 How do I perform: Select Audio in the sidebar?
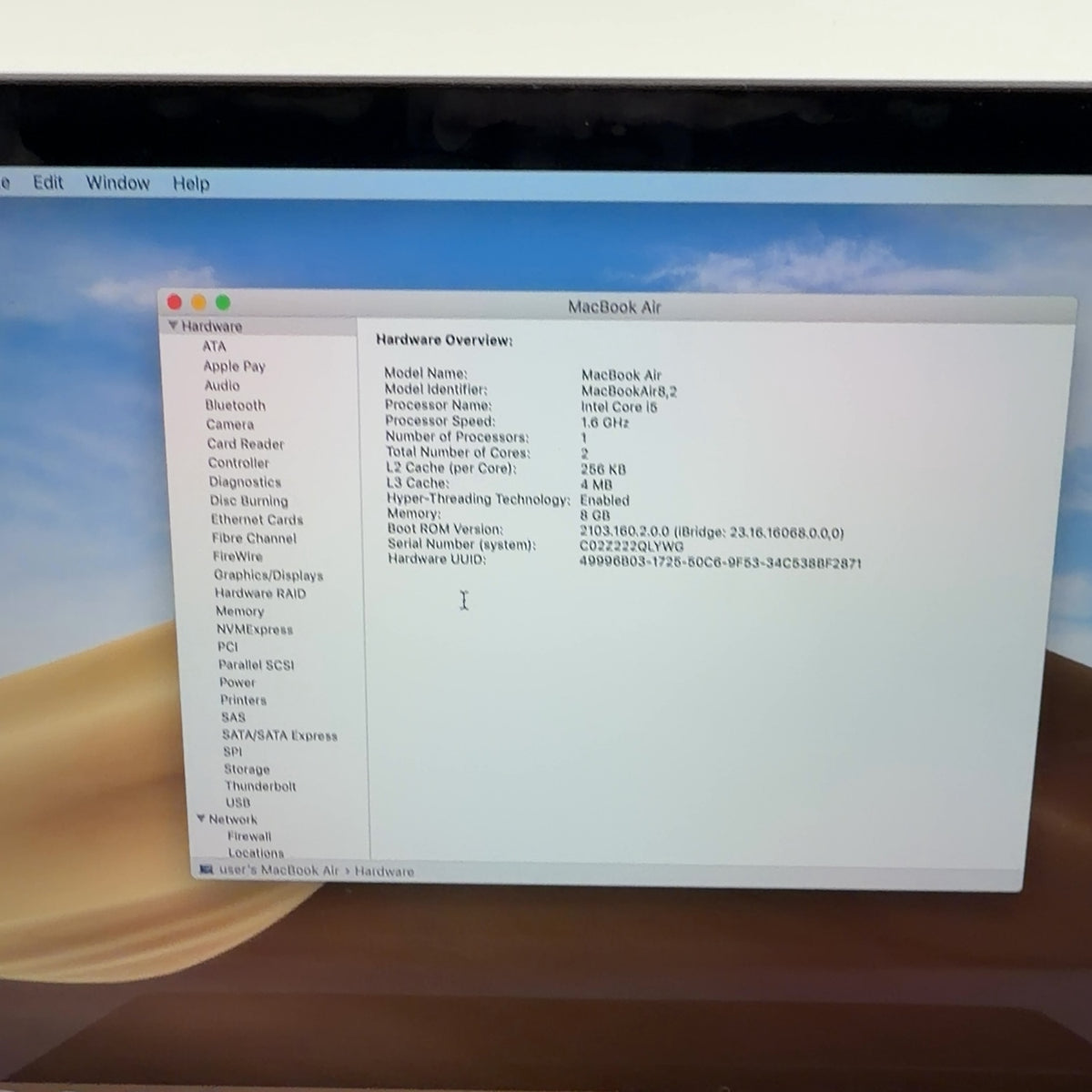click(x=222, y=386)
